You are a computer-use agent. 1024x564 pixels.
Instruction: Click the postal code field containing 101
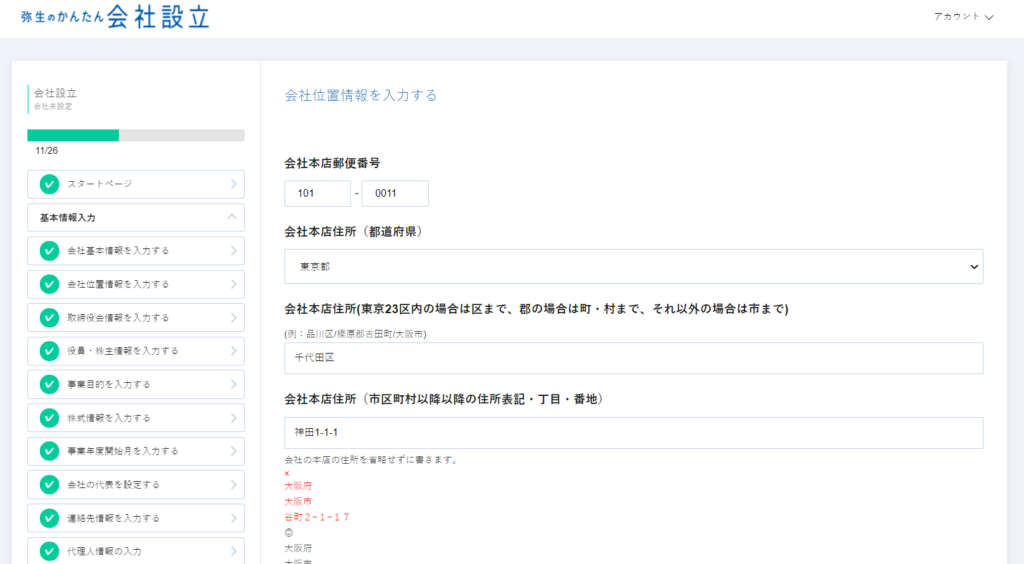(317, 193)
